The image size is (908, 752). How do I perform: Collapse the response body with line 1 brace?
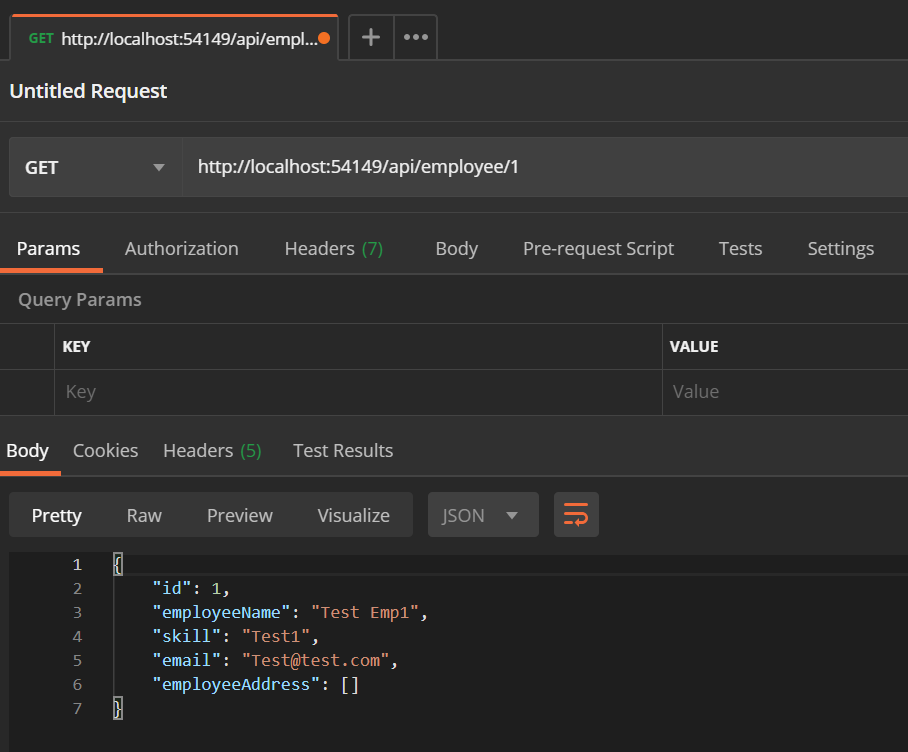(x=117, y=563)
